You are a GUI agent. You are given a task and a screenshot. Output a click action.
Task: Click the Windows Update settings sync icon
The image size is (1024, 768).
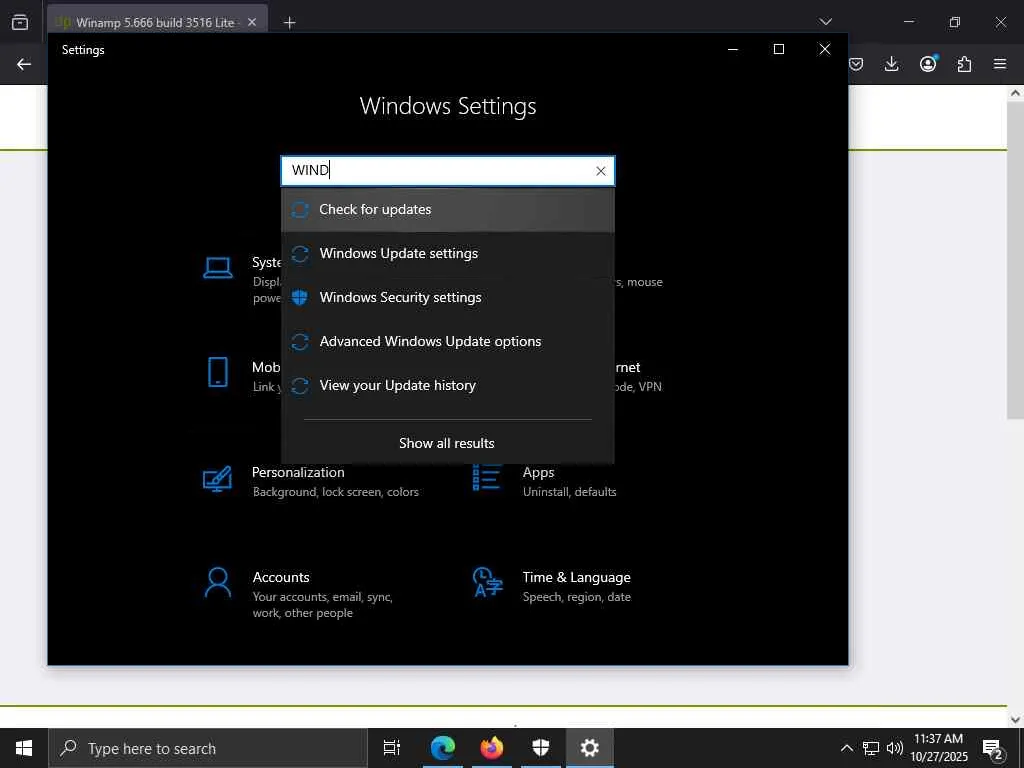[300, 253]
